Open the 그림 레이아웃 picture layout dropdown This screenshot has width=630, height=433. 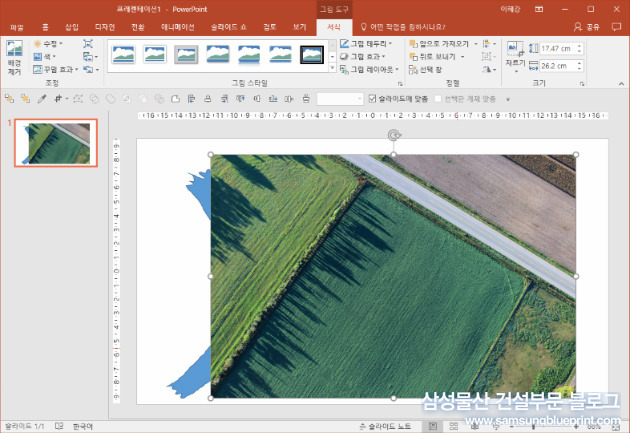(369, 69)
